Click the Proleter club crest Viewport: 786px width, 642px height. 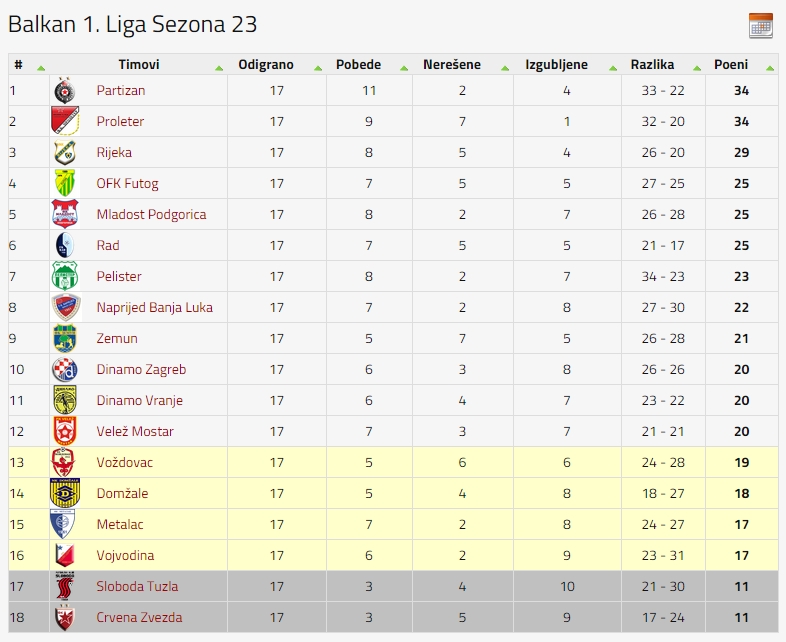(x=65, y=121)
